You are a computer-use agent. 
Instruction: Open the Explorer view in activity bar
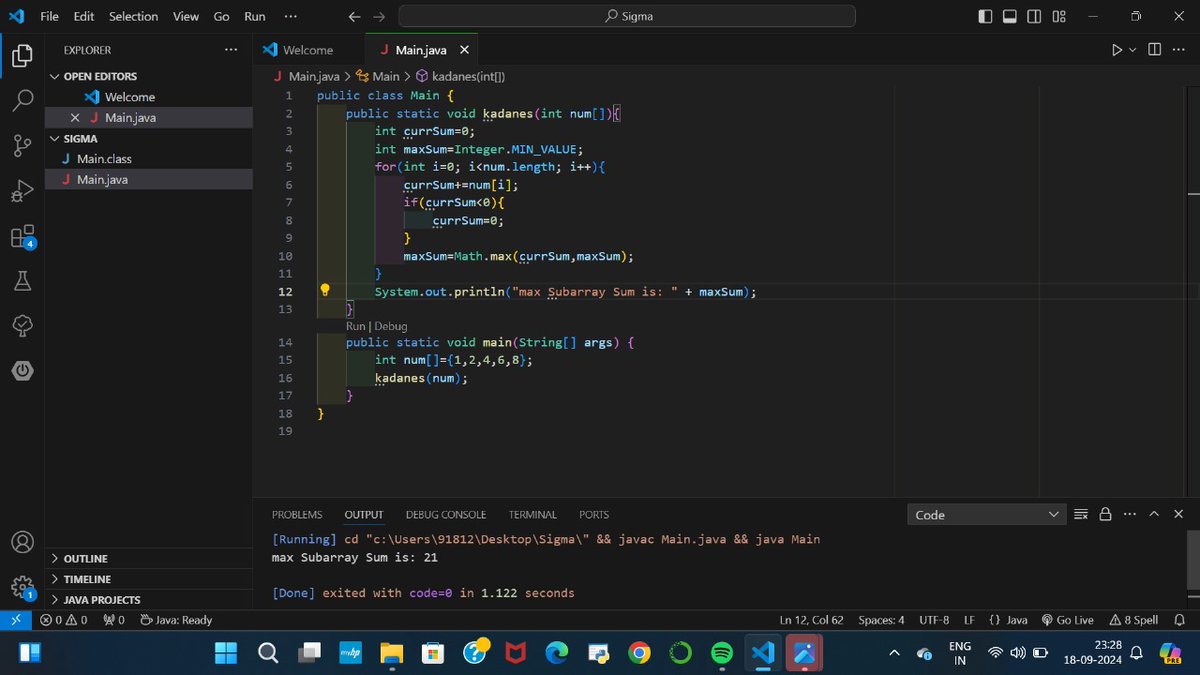point(22,56)
